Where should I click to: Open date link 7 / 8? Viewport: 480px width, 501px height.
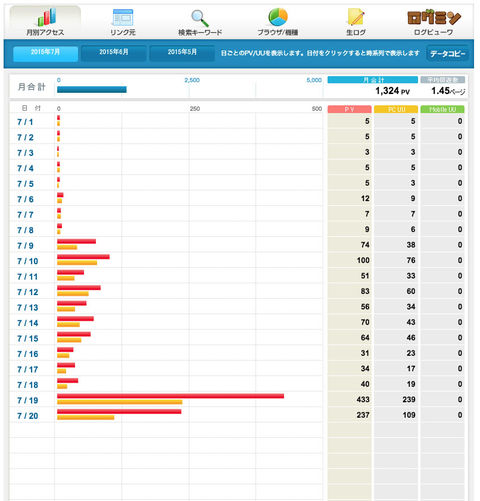(x=25, y=230)
